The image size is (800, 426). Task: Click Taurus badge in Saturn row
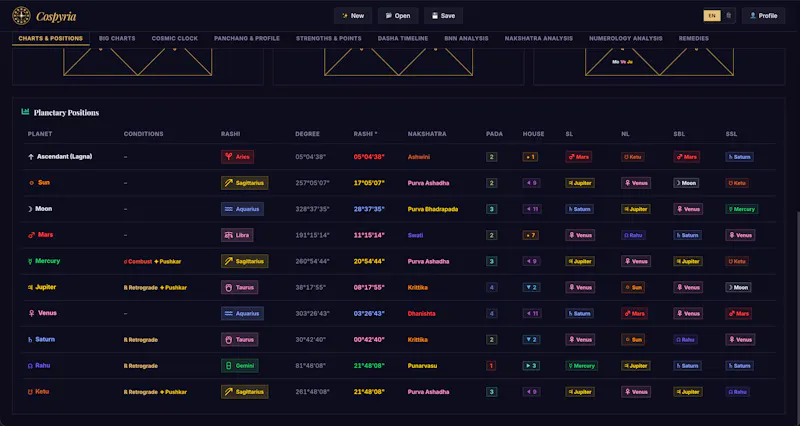pyautogui.click(x=239, y=340)
